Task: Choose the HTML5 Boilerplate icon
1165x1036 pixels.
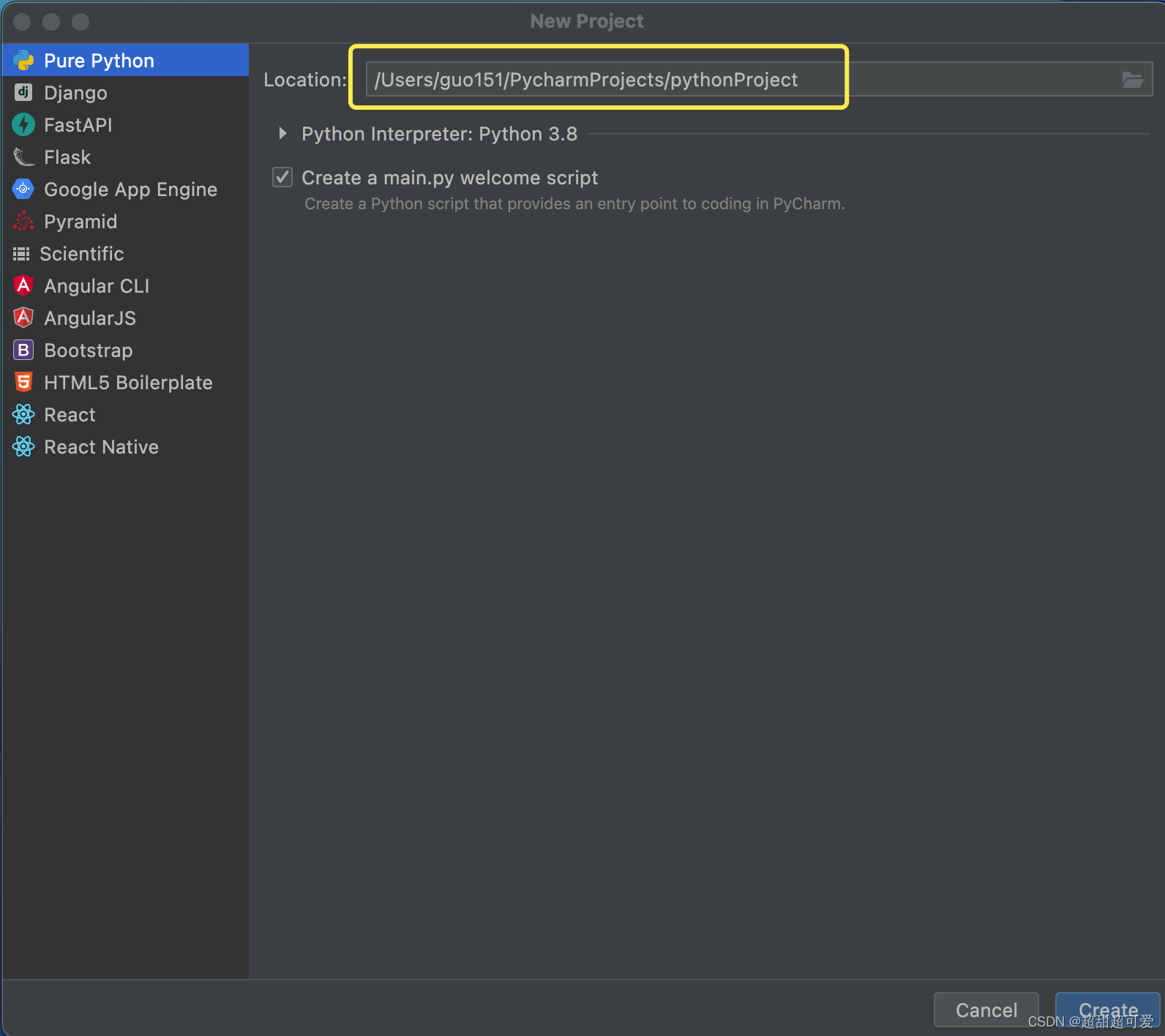Action: pos(23,382)
